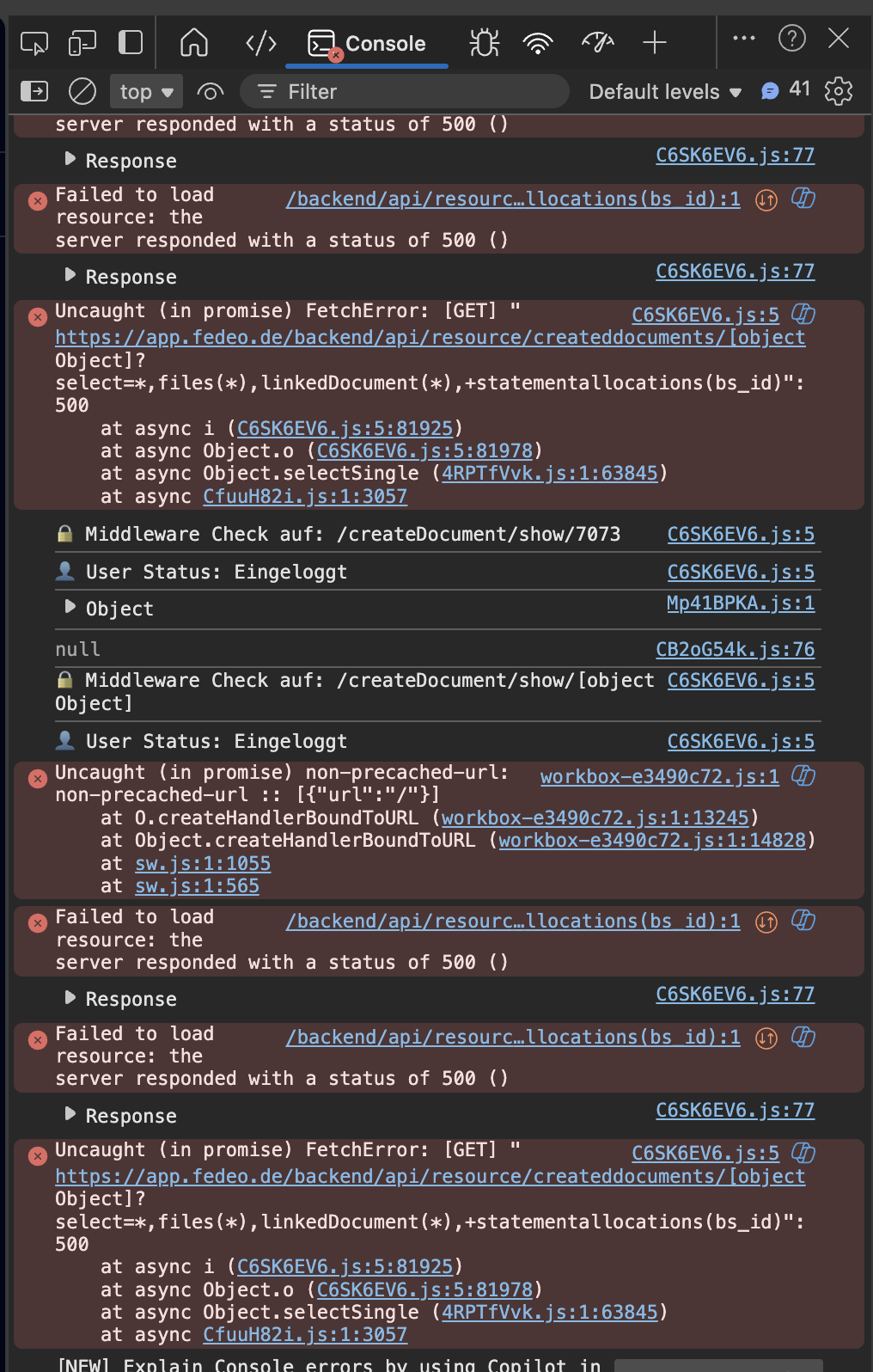Open the Mp41BPKA.js:1 source link
The image size is (873, 1372).
click(x=741, y=603)
